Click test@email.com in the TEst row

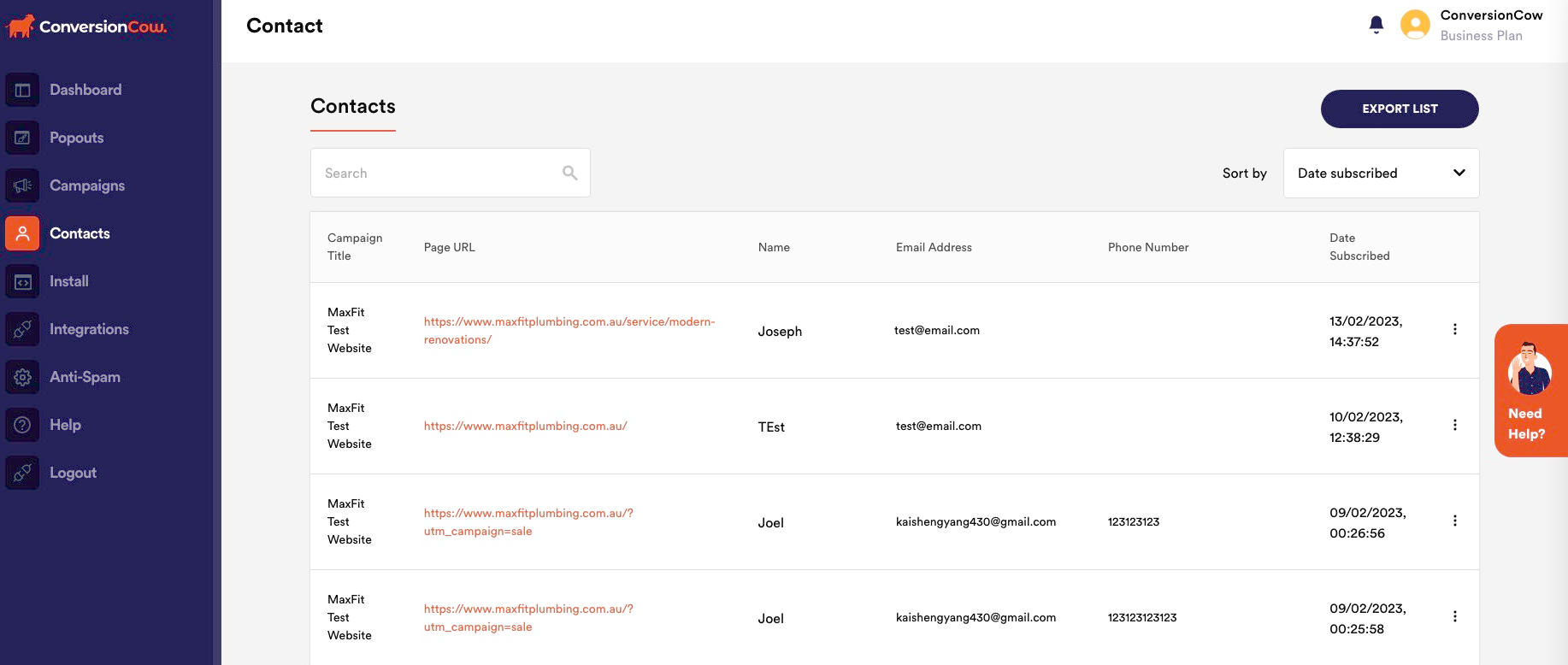click(x=939, y=426)
